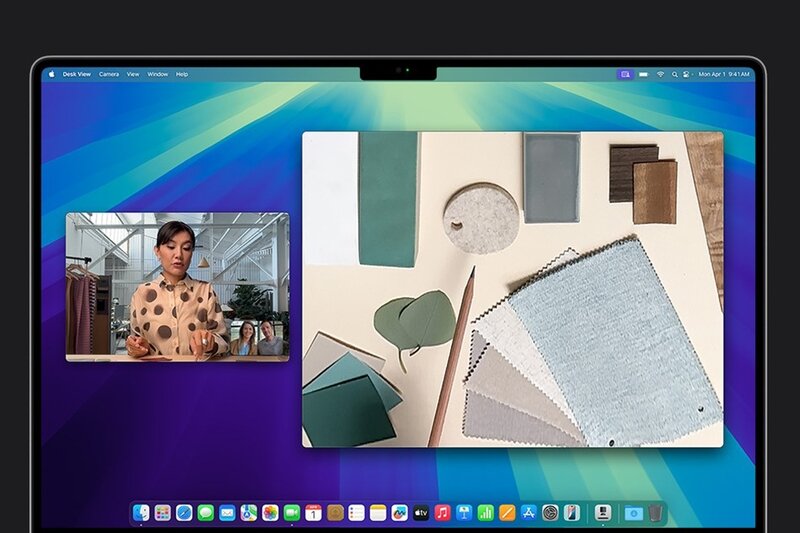The height and width of the screenshot is (533, 800).
Task: Open the Trash in the Dock
Action: (655, 513)
